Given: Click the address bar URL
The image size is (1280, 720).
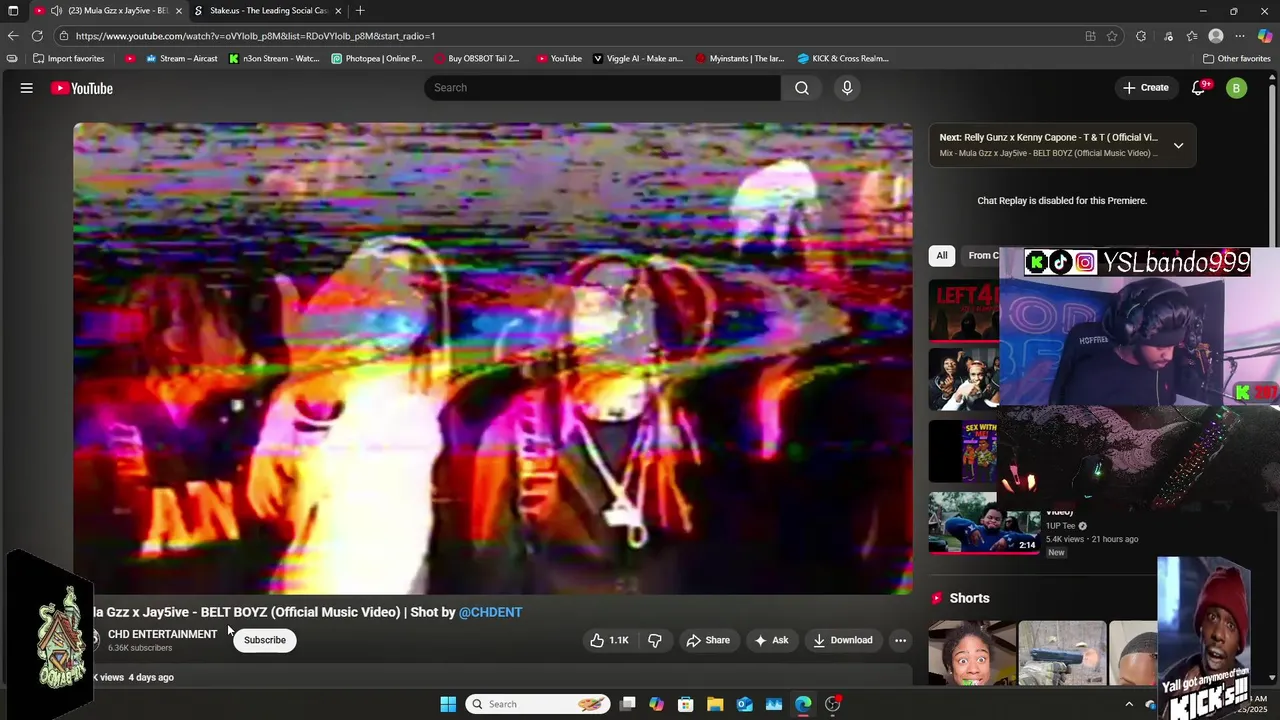Looking at the screenshot, I should point(255,36).
